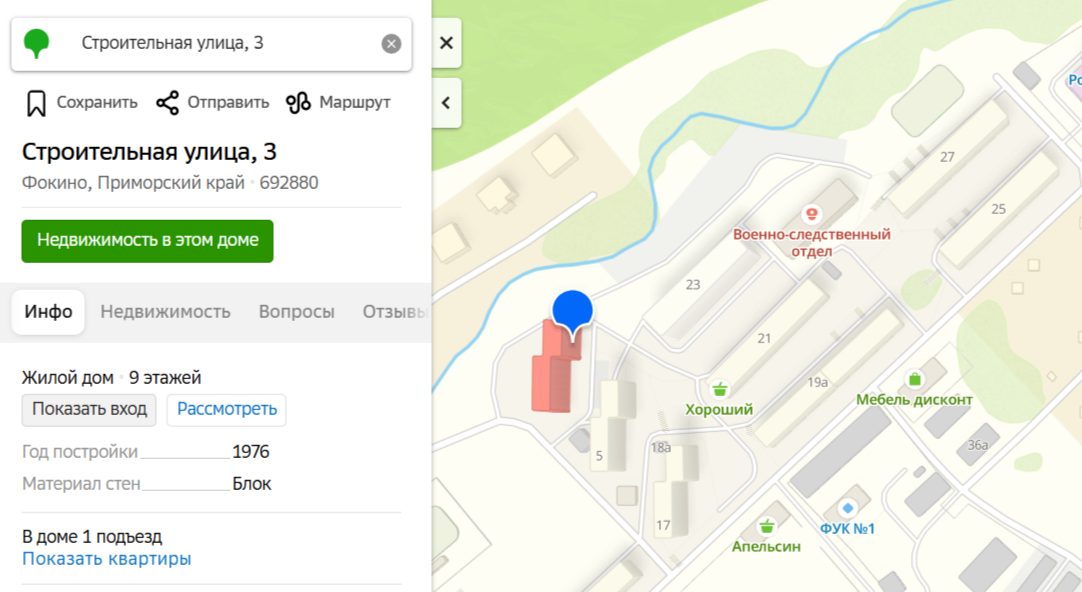The image size is (1082, 592).
Task: Click the share icon beside Отправить
Action: click(x=167, y=103)
